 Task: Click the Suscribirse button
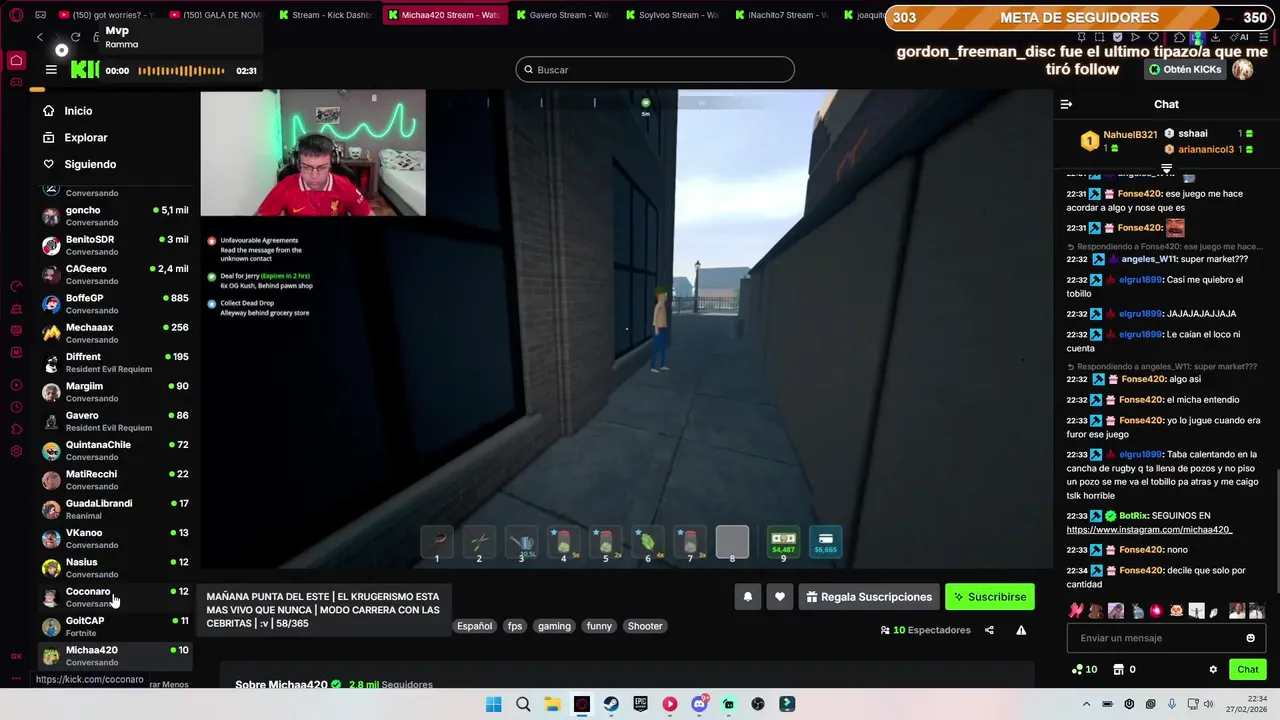tap(990, 597)
